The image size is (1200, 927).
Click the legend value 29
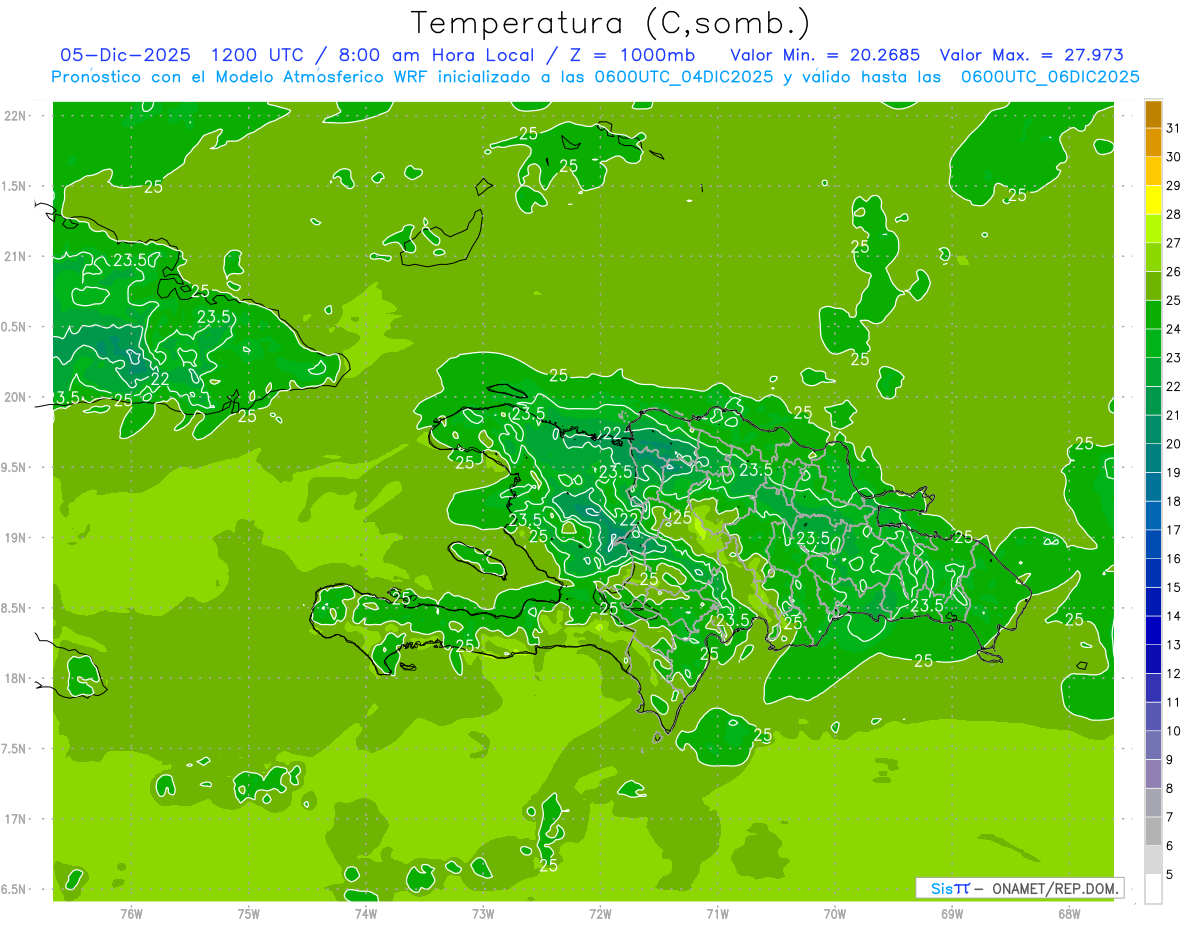point(1174,186)
